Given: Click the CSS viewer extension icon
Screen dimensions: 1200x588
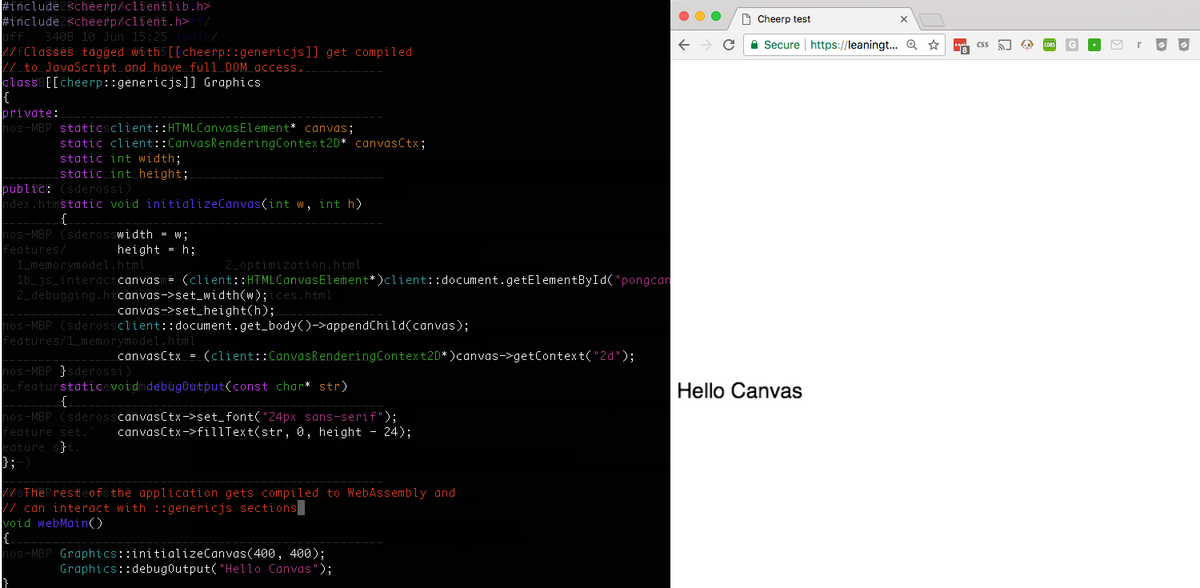Looking at the screenshot, I should (982, 44).
